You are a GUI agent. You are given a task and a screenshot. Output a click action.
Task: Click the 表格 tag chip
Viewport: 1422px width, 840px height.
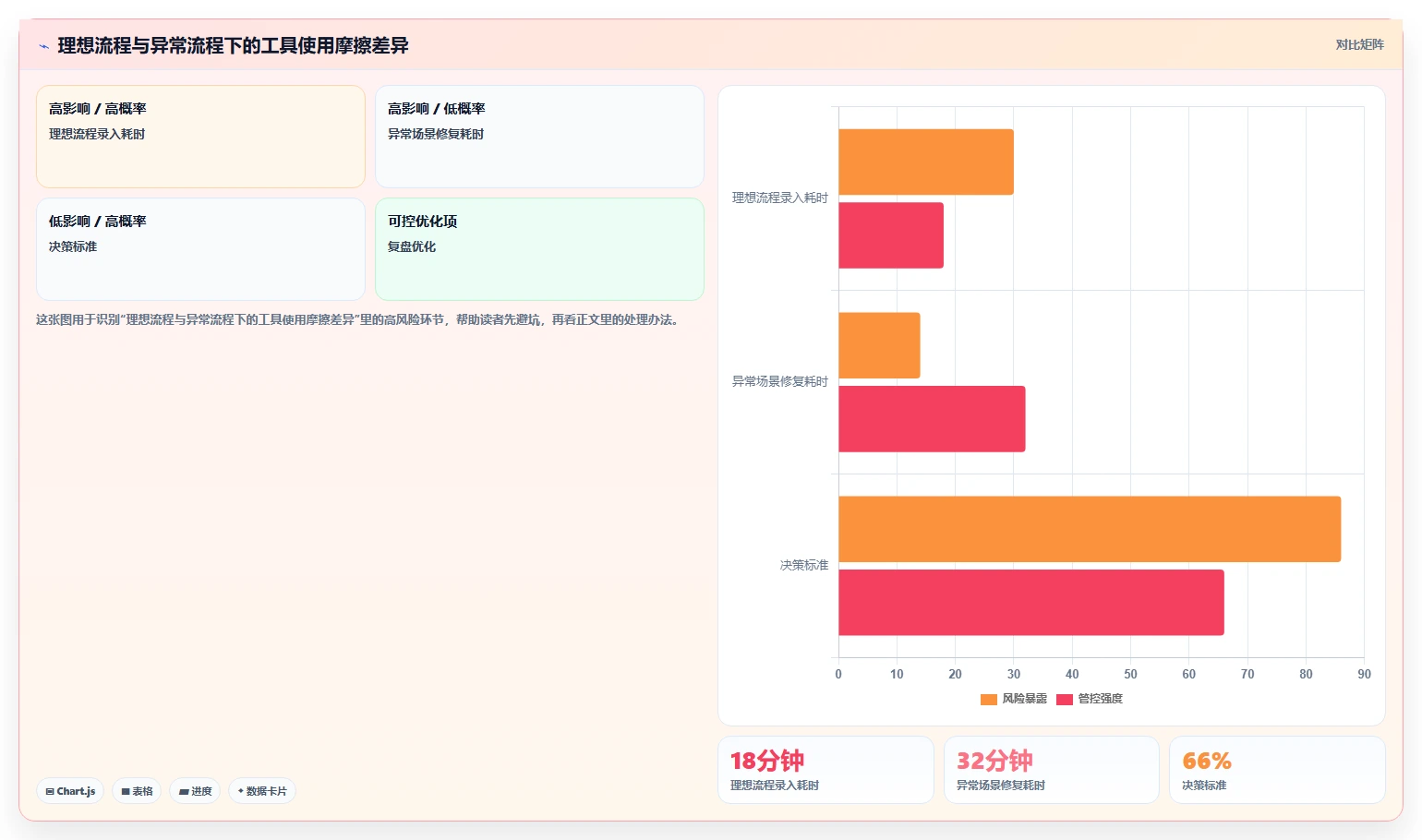coord(137,791)
